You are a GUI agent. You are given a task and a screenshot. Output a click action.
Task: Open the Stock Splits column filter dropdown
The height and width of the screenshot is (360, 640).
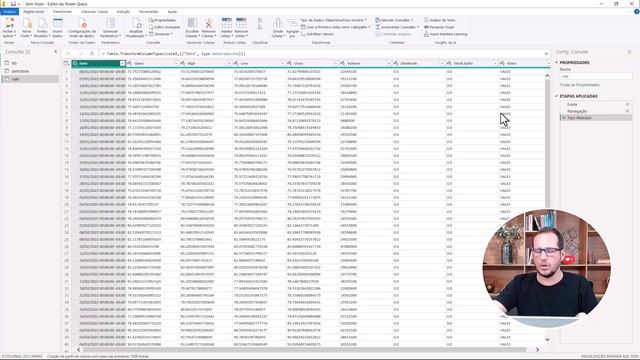coord(495,63)
